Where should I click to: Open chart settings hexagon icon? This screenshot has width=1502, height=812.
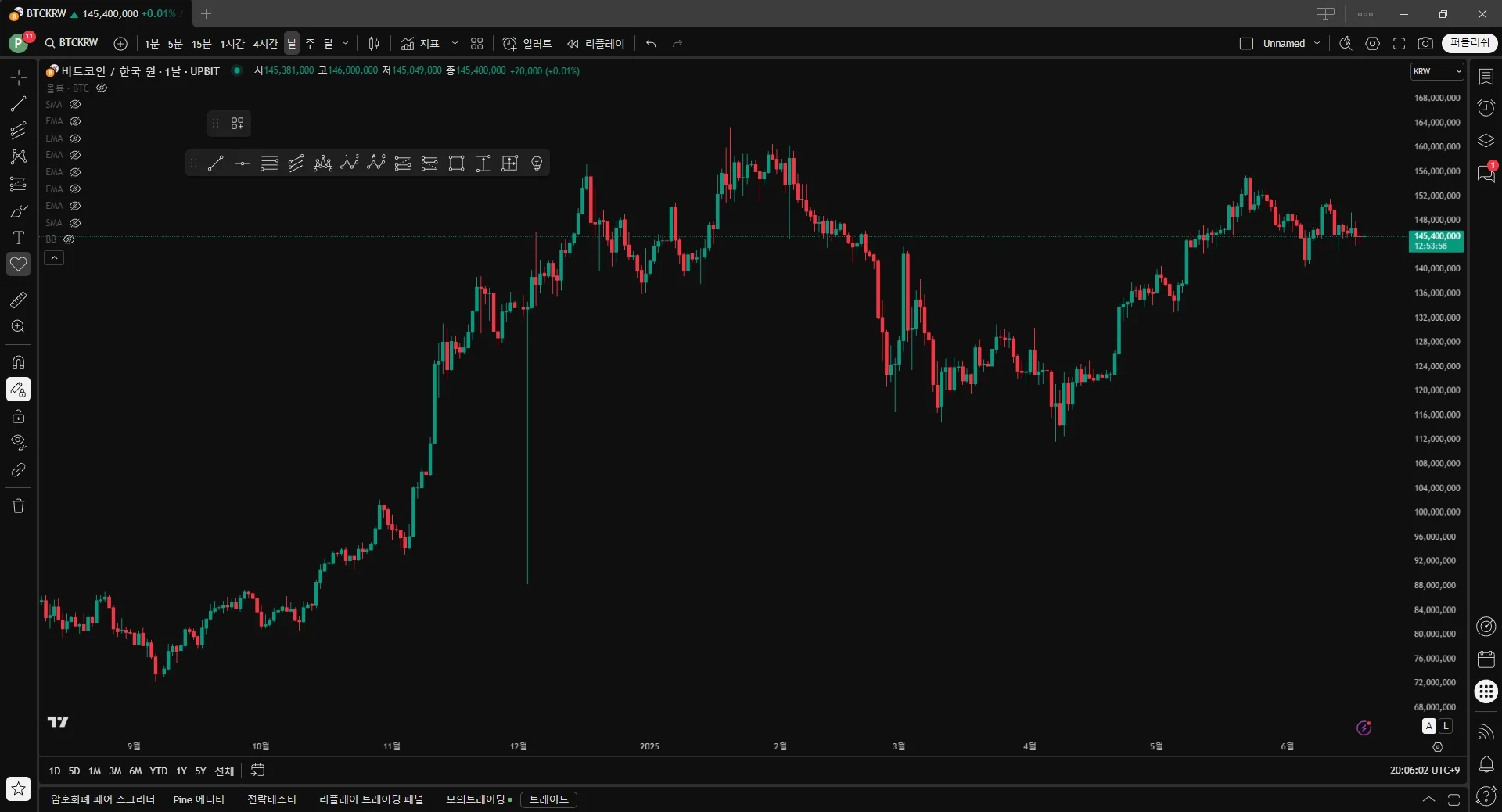click(x=1372, y=44)
